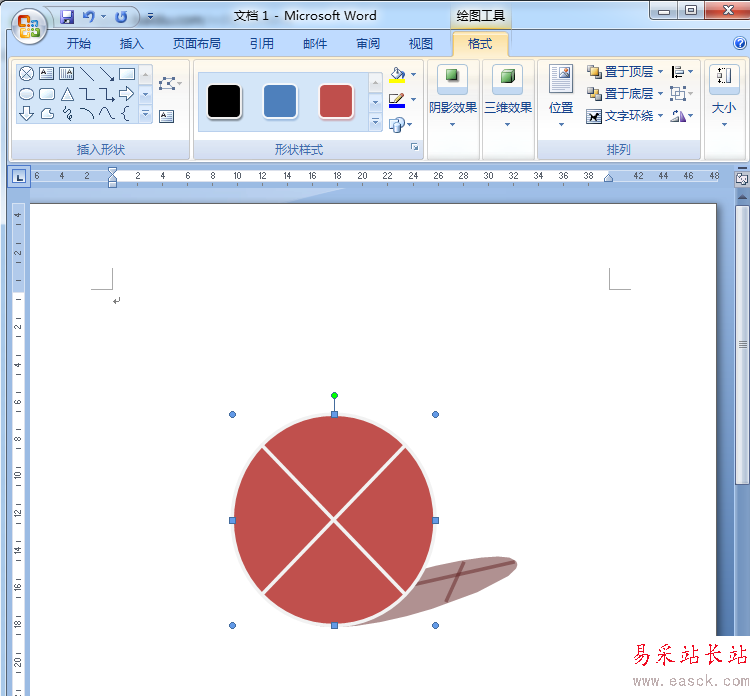Switch to the 引用 tab
Viewport: 750px width, 696px height.
coord(262,44)
